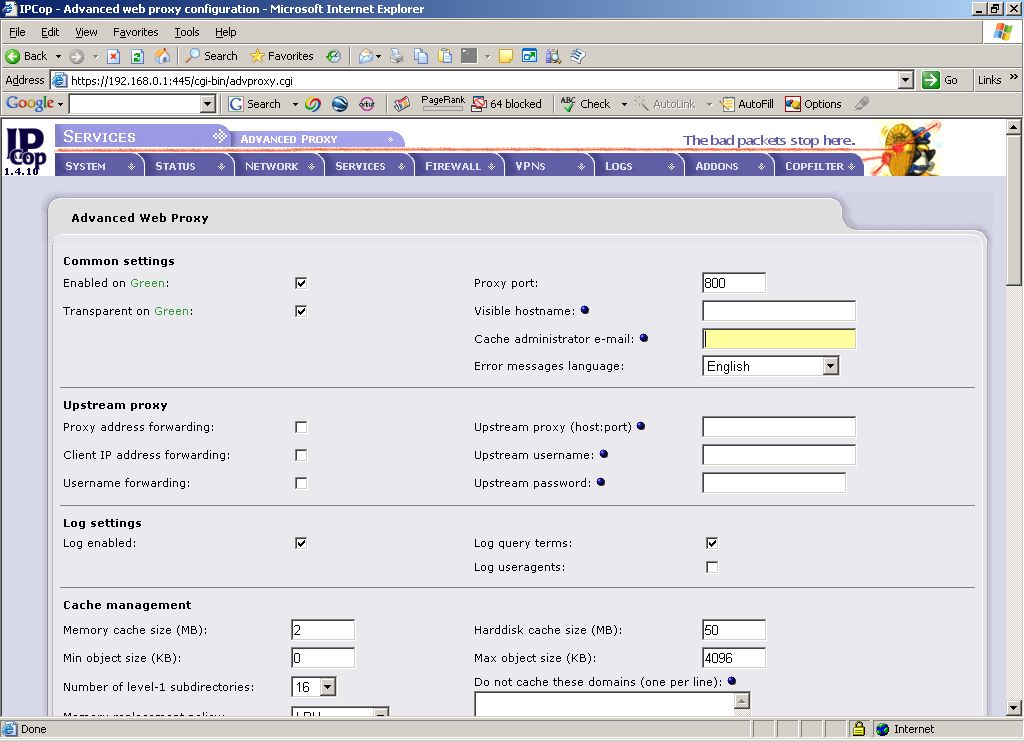Enable Username forwarding checkbox
This screenshot has width=1024, height=742.
301,483
